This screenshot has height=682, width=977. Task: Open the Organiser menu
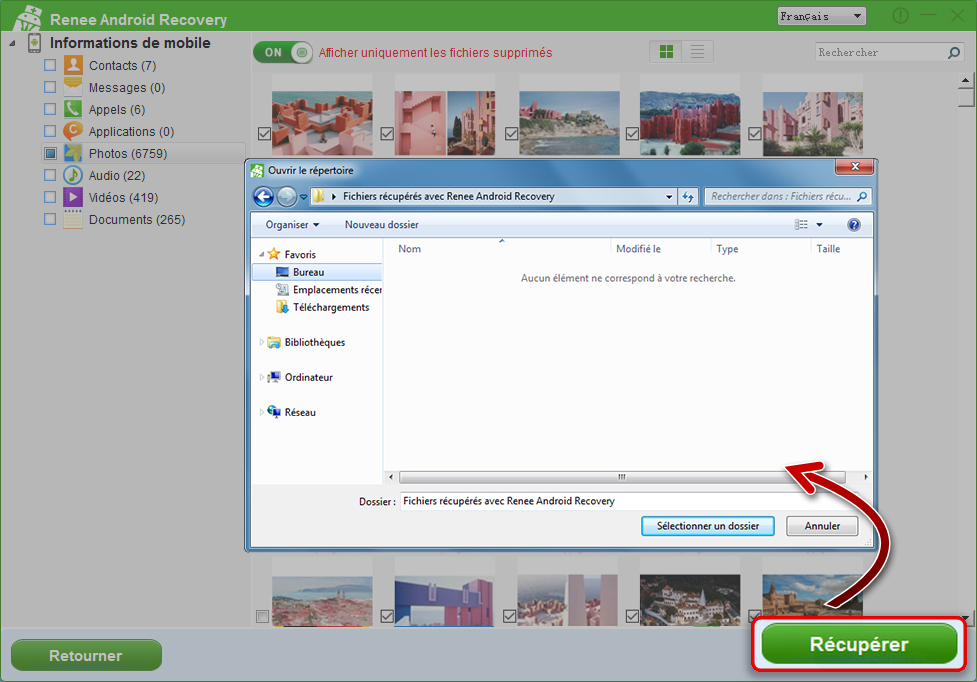coord(292,225)
